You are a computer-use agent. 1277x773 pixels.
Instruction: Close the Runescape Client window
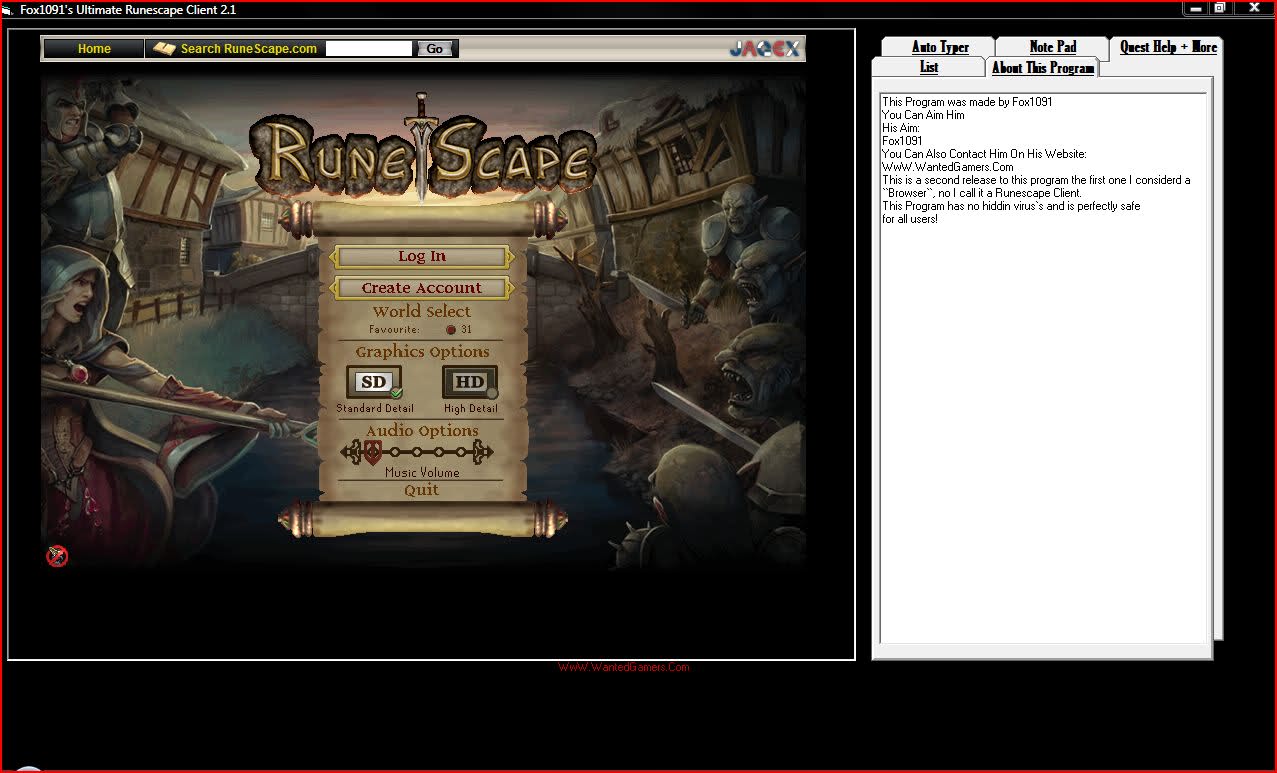click(1254, 8)
